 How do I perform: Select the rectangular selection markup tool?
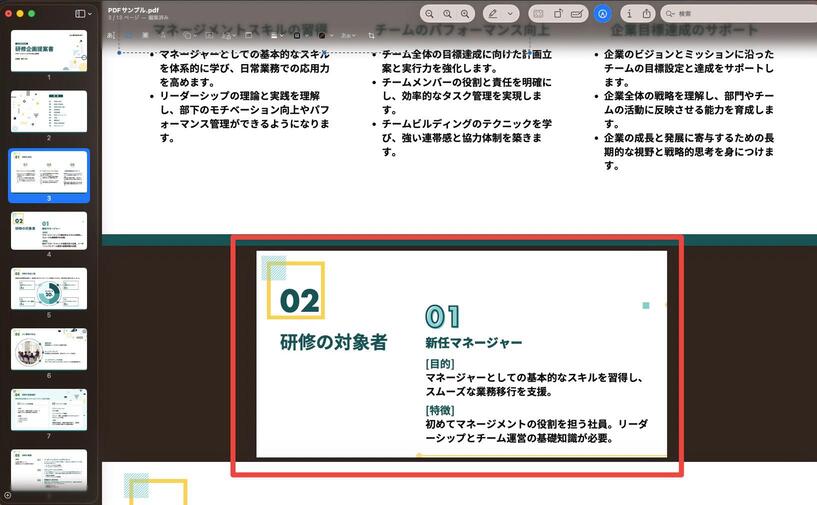[x=129, y=35]
